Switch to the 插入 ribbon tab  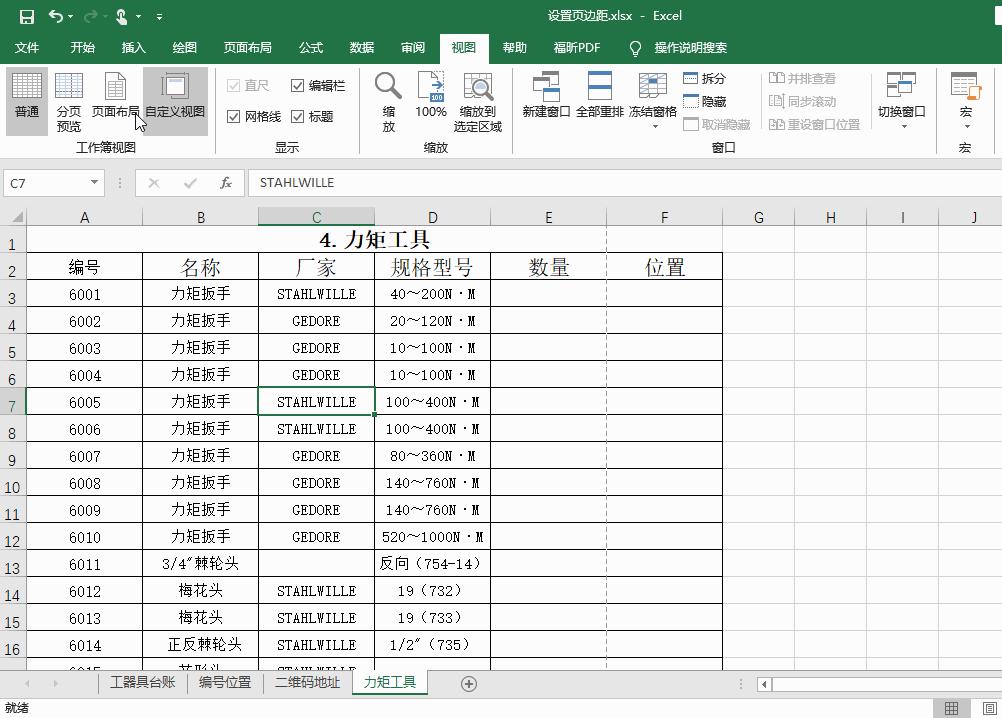pyautogui.click(x=135, y=47)
